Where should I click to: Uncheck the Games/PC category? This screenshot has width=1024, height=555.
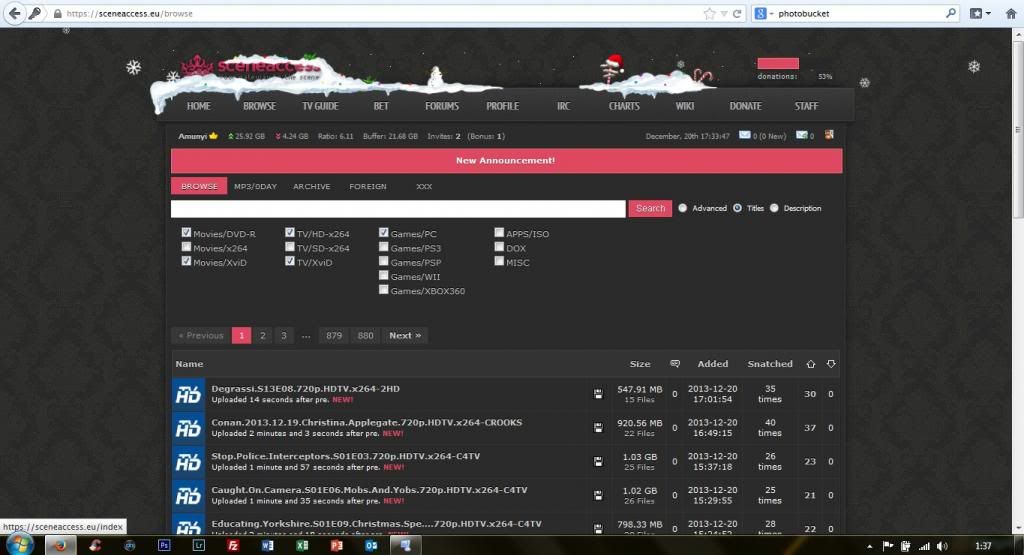click(384, 232)
